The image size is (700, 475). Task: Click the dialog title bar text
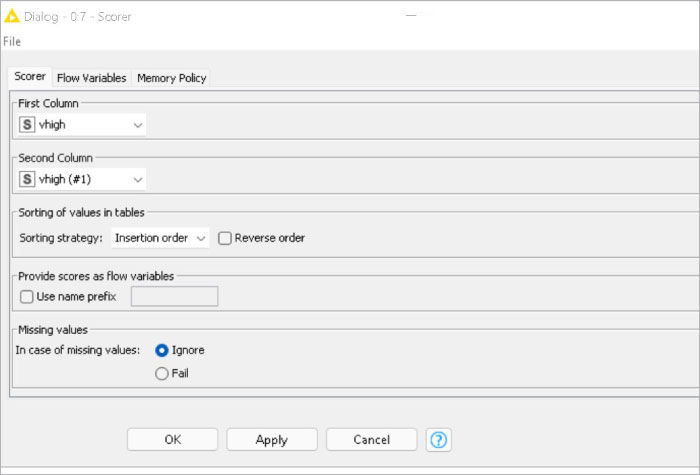pos(84,16)
